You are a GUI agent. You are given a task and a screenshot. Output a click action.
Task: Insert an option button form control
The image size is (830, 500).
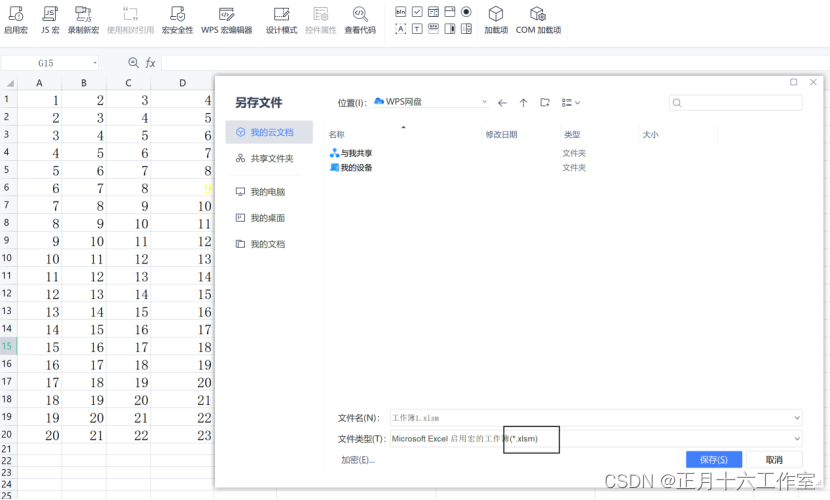point(466,12)
